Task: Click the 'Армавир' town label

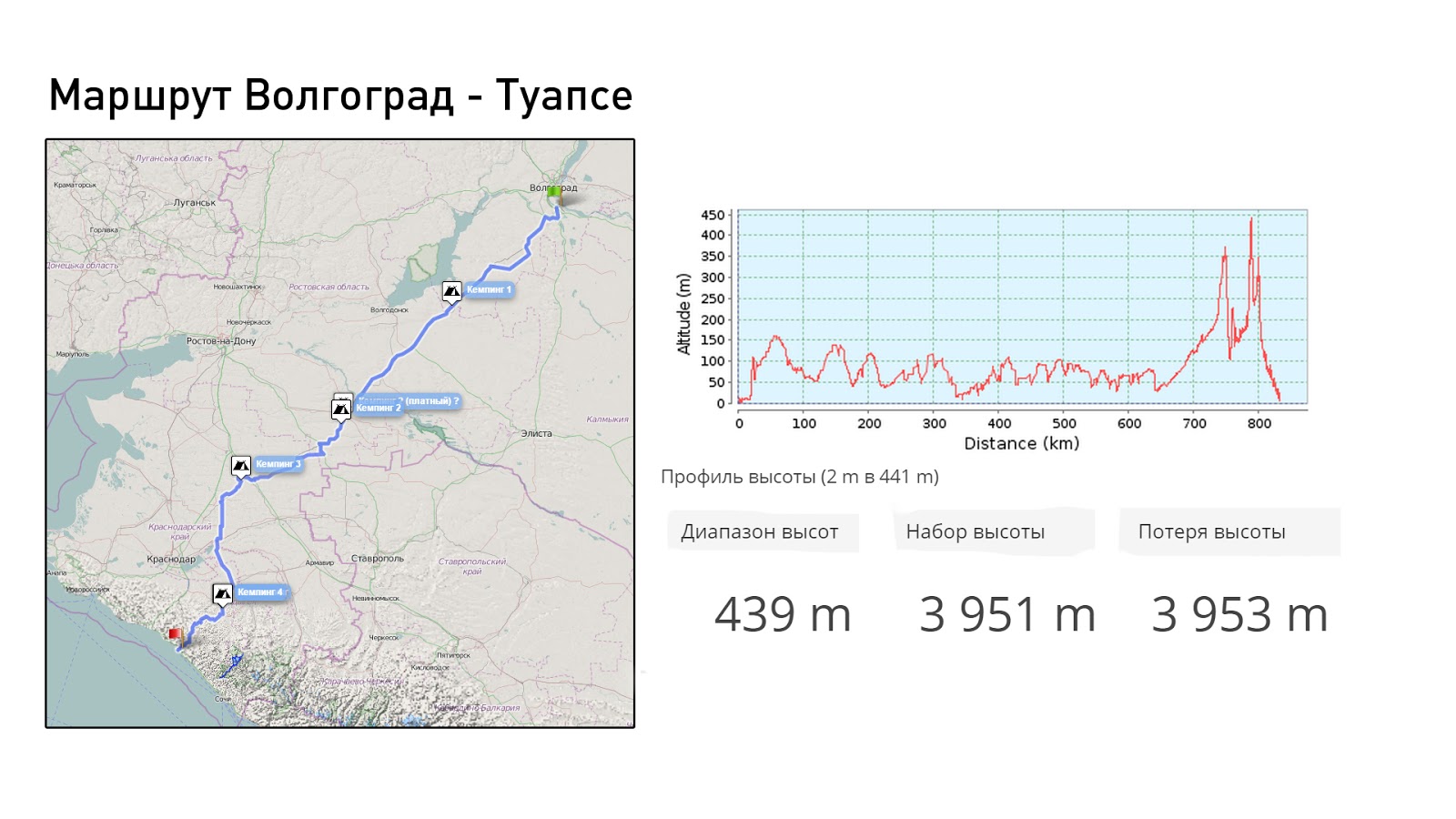Action: point(319,562)
